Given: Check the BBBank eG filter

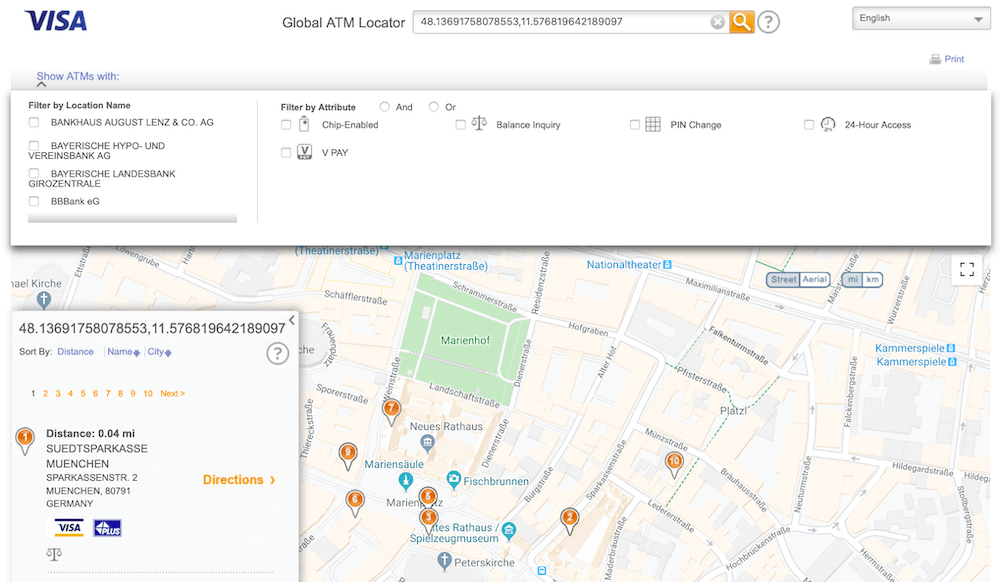Looking at the screenshot, I should [34, 201].
